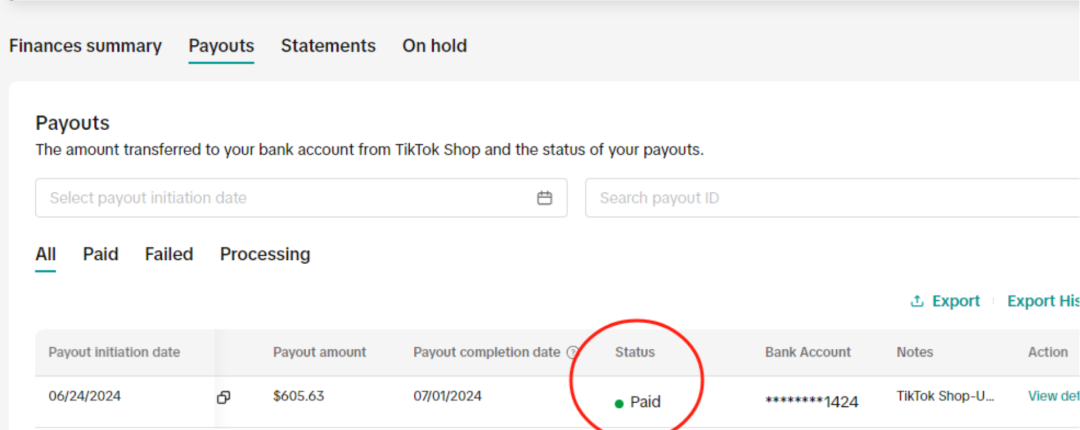The image size is (1080, 430).
Task: Click the Select payout initiation date field
Action: 290,198
